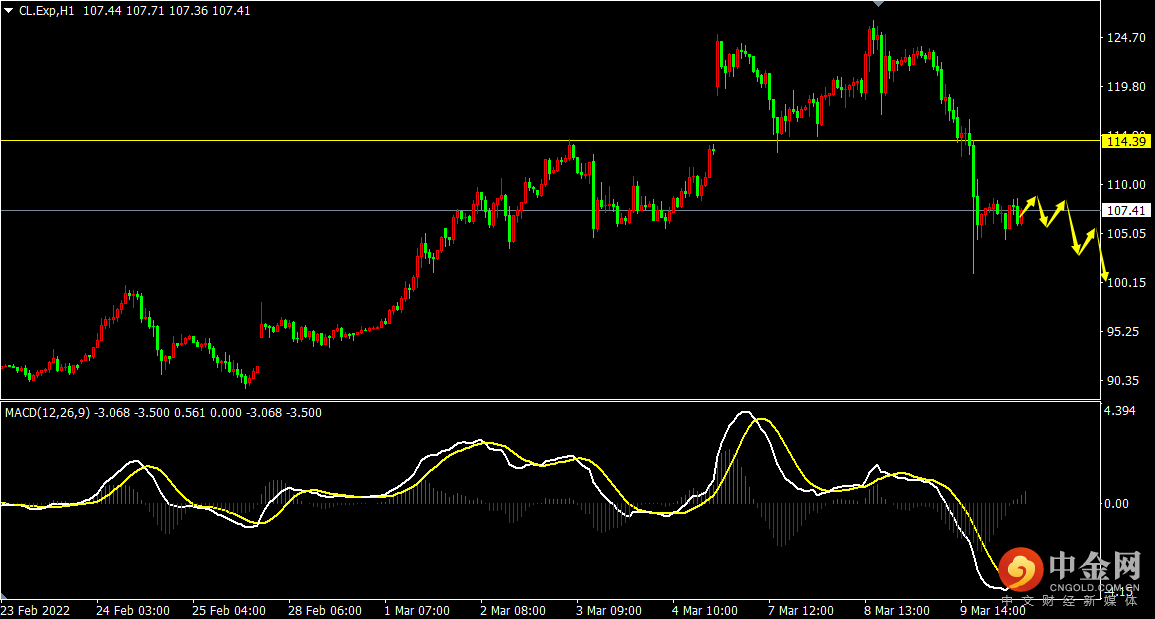Click the chart menu triangle beside CL.Exp,H1
The height and width of the screenshot is (619, 1155).
pyautogui.click(x=9, y=11)
